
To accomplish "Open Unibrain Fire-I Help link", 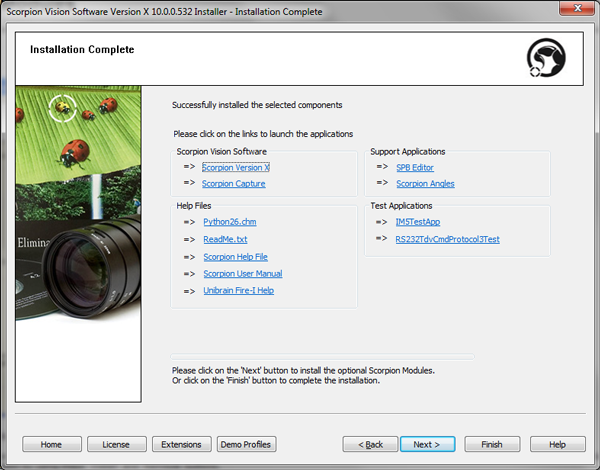I will [238, 290].
